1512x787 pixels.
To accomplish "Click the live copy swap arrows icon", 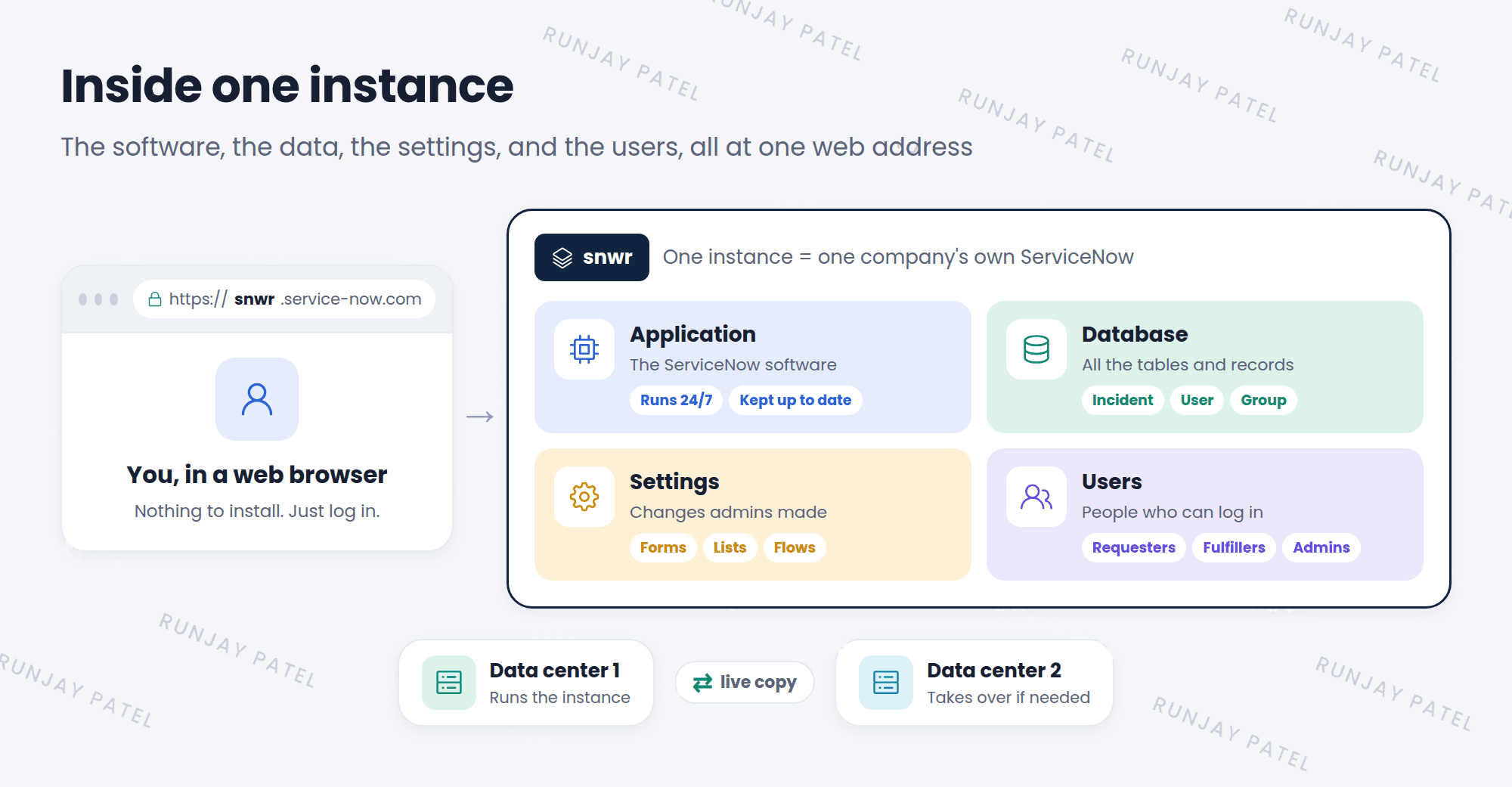I will click(702, 683).
